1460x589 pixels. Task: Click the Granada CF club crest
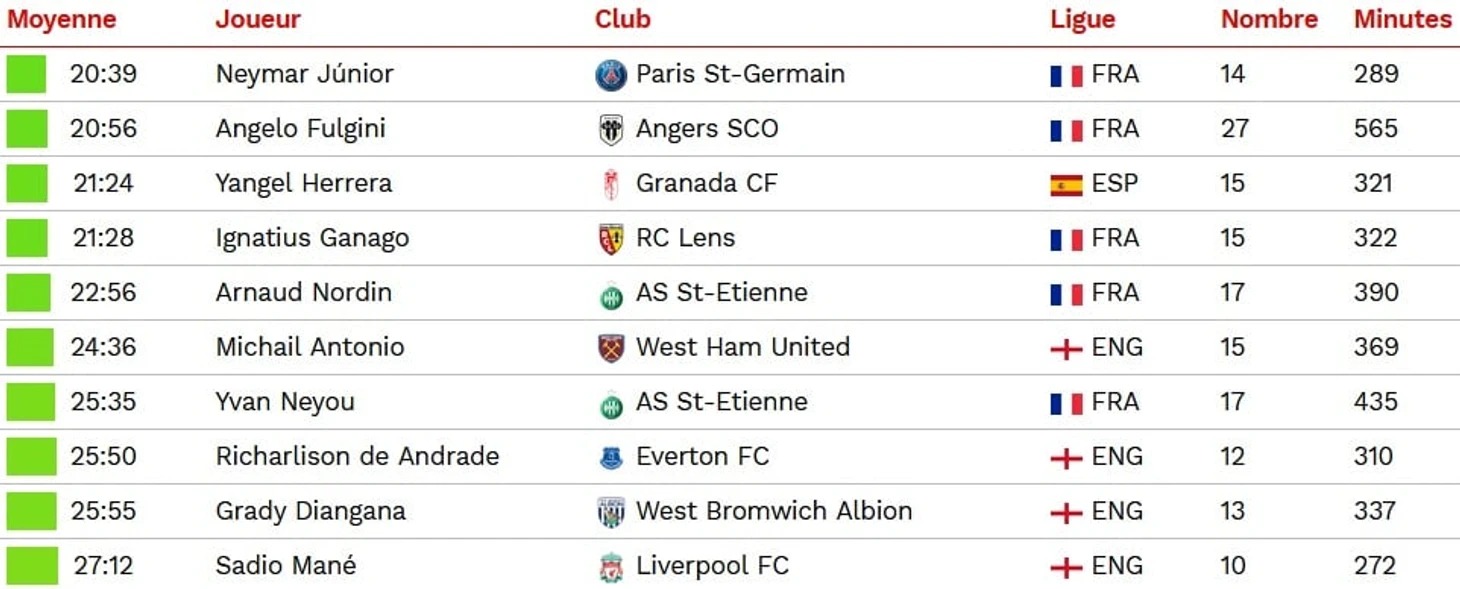611,185
